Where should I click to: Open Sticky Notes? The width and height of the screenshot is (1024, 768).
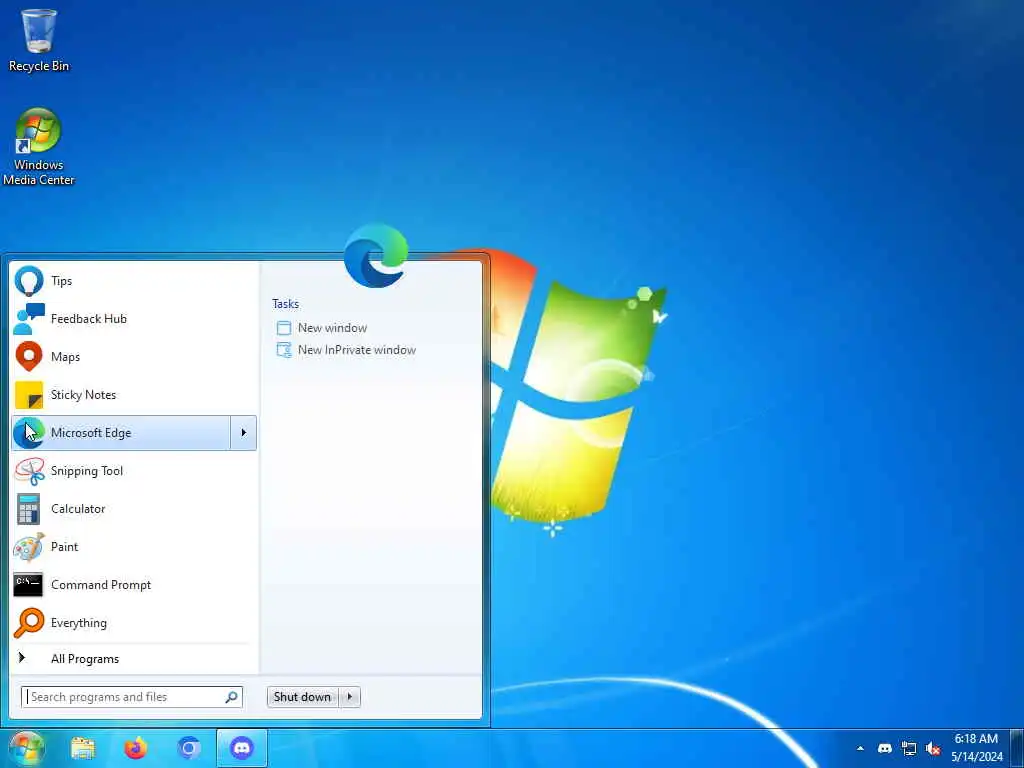pos(134,394)
